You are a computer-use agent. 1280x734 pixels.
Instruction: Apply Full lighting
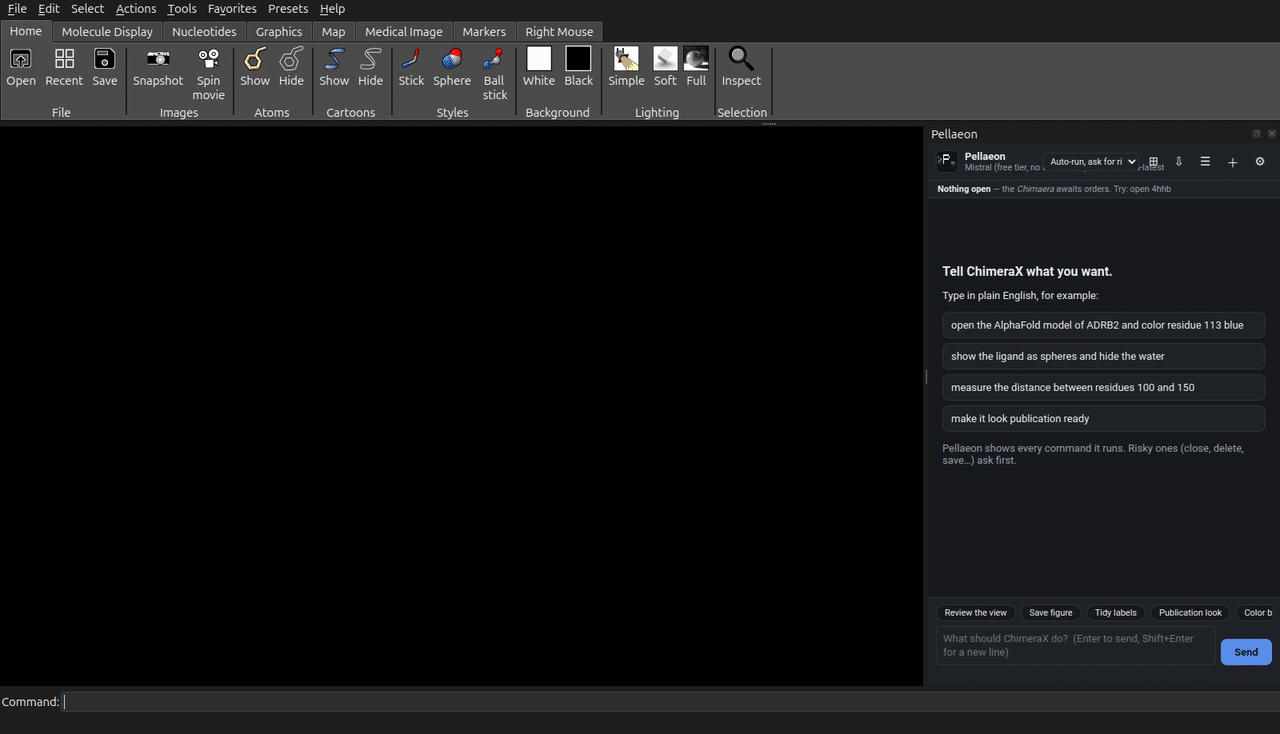[696, 59]
